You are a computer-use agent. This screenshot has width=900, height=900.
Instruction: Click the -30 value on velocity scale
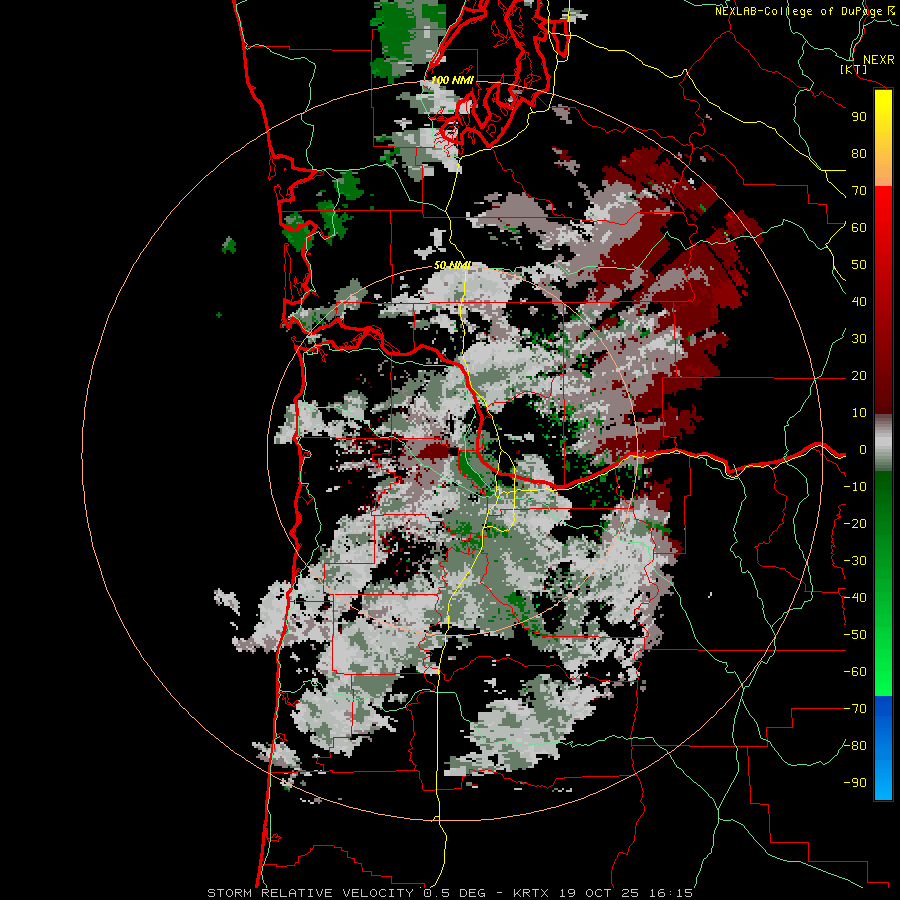click(855, 561)
